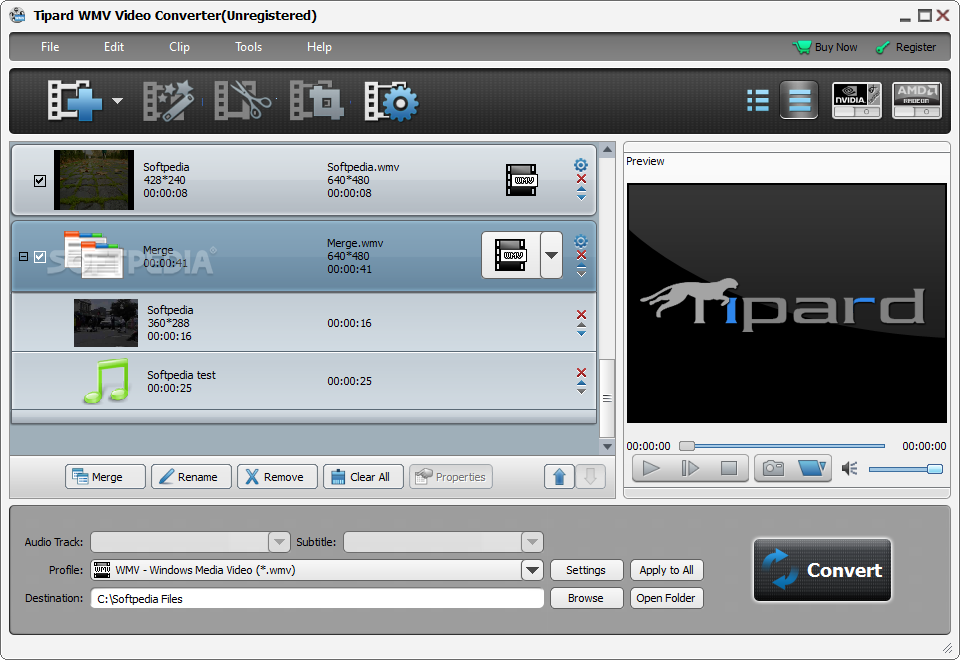Click the Remove button
The height and width of the screenshot is (660, 960).
[277, 477]
